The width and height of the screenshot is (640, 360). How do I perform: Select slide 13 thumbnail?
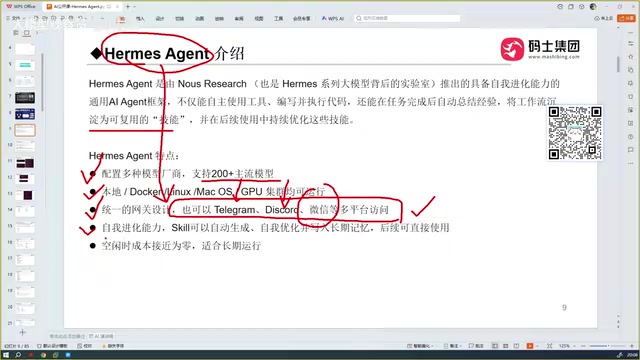pyautogui.click(x=25, y=195)
